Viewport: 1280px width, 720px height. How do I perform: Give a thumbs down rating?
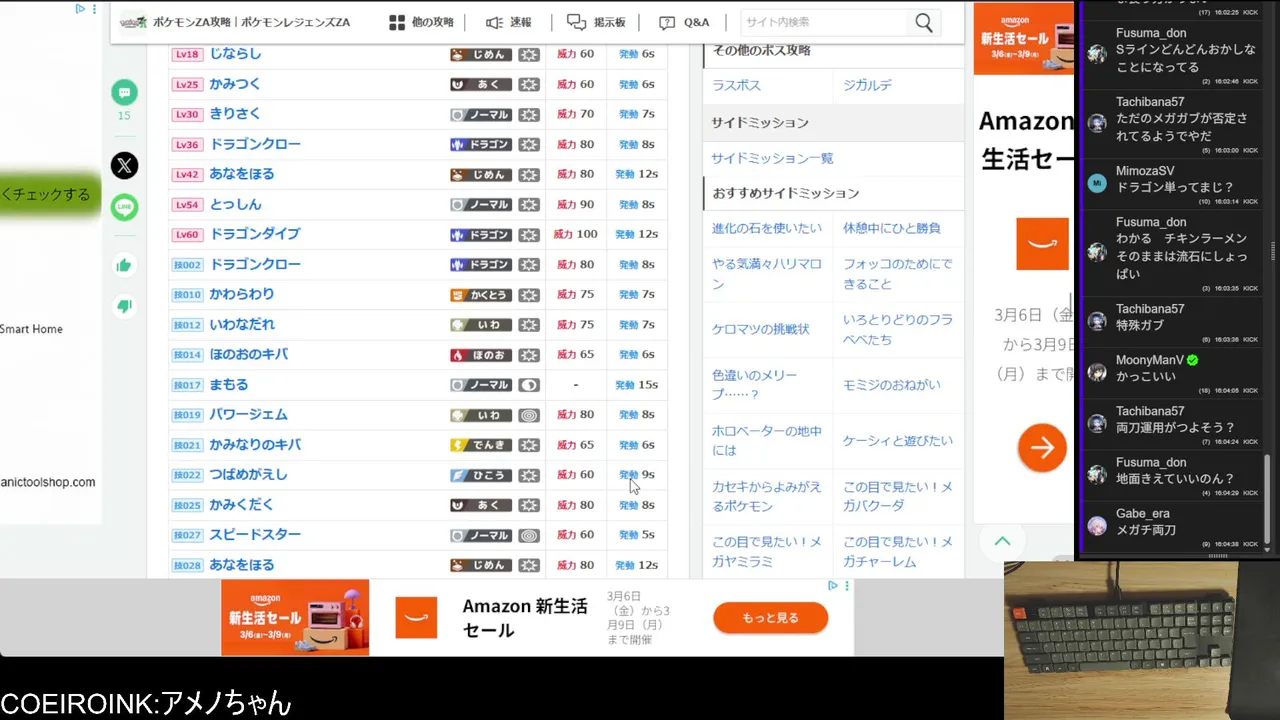pos(124,306)
